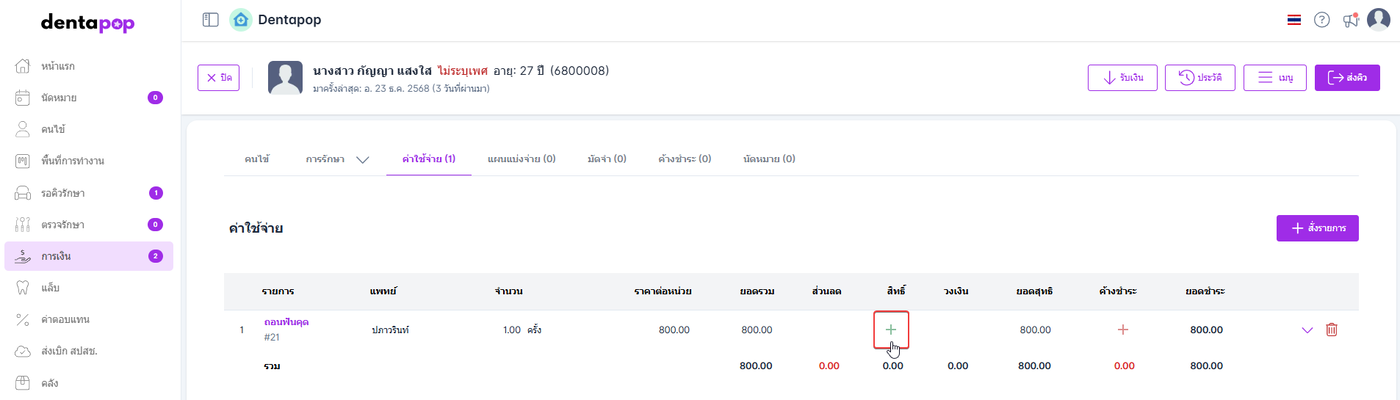Image resolution: width=1400 pixels, height=400 pixels.
Task: Go to นัดหมาย in the sidebar
Action: [60, 98]
